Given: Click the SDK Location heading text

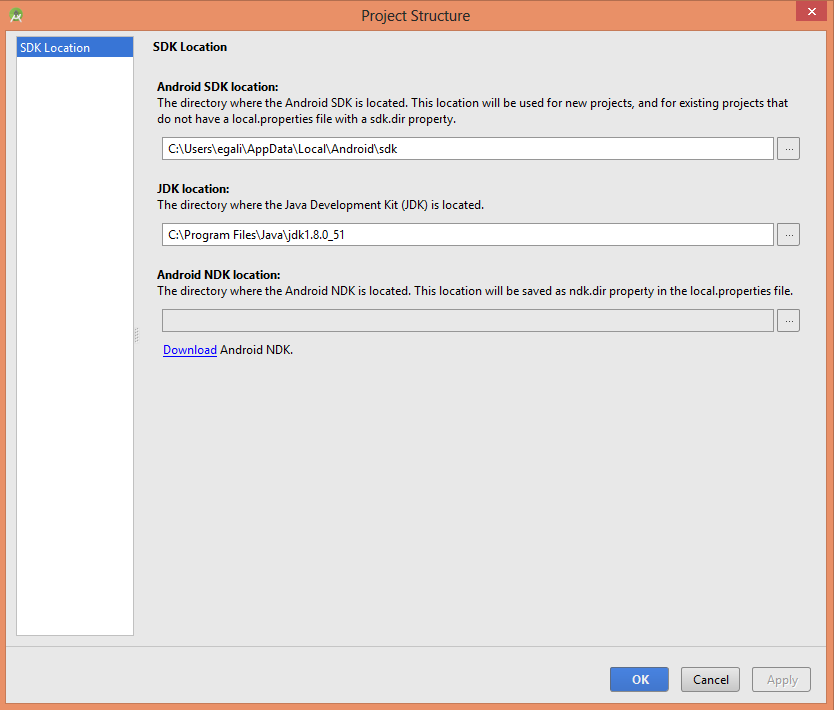Looking at the screenshot, I should 190,47.
